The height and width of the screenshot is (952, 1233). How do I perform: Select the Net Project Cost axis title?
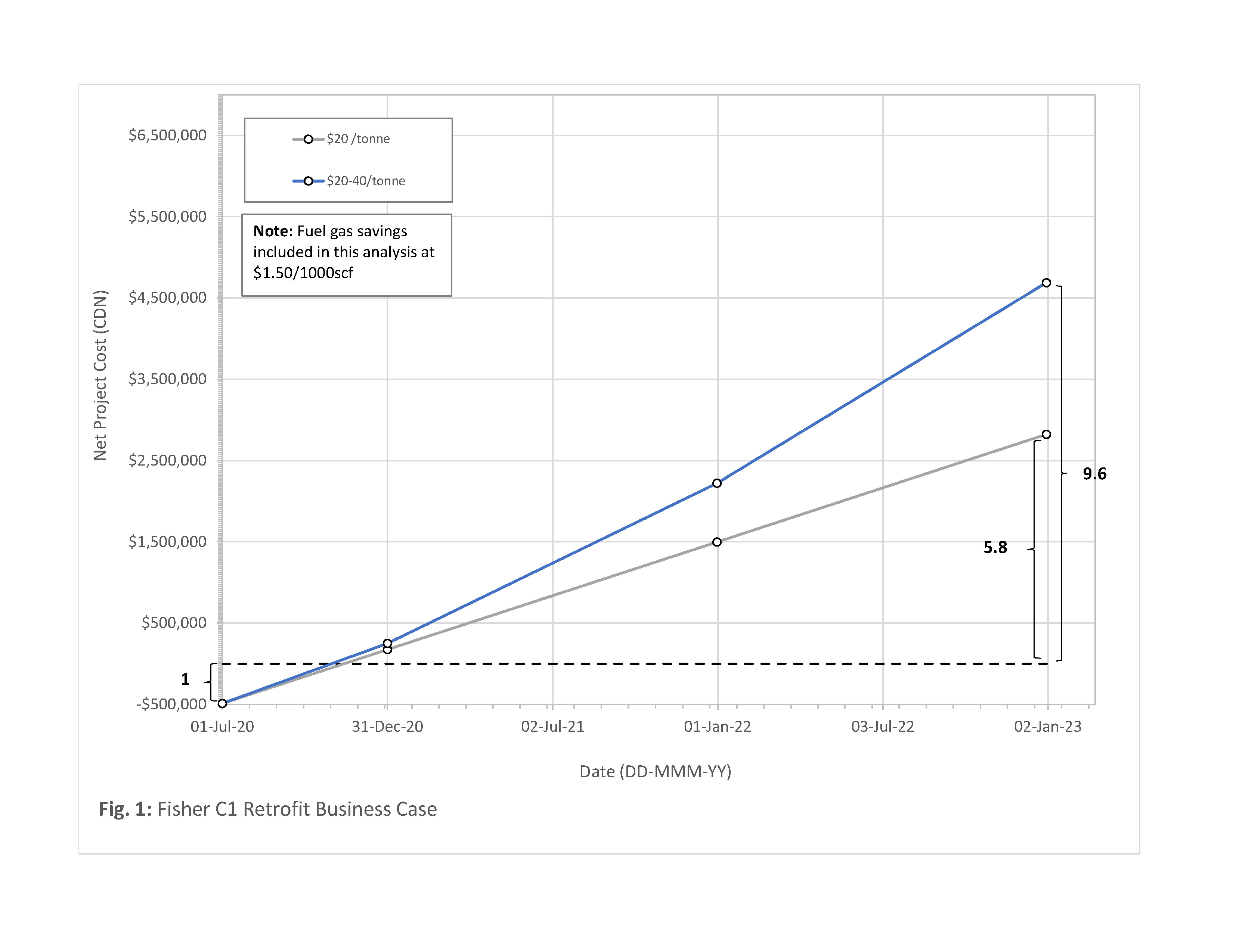coord(100,375)
